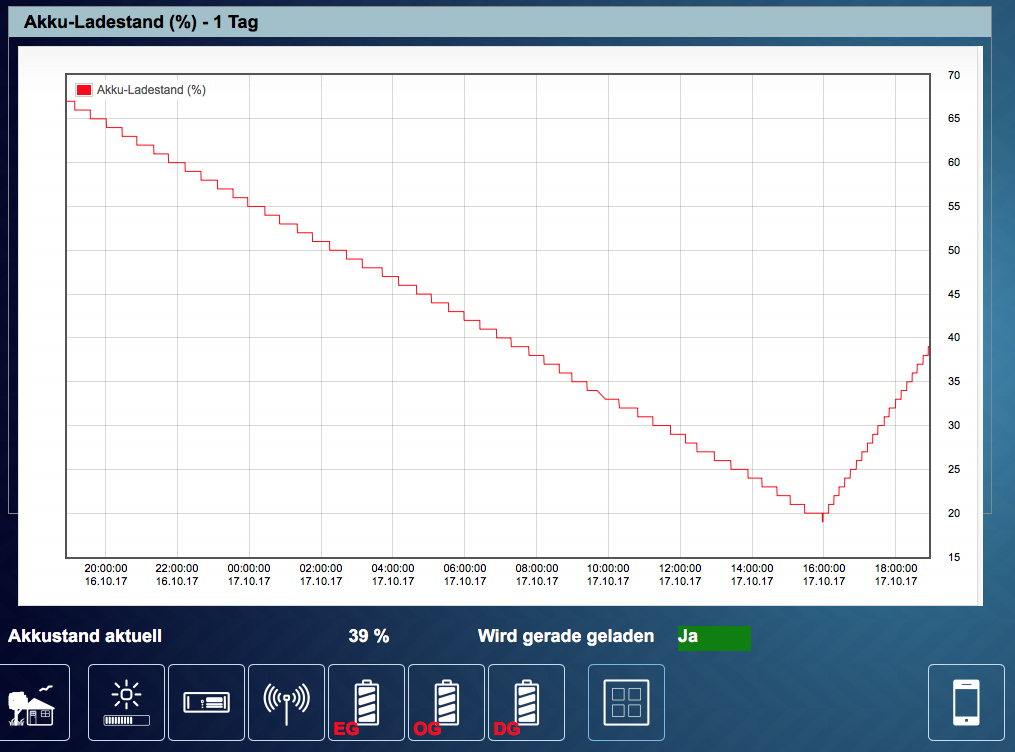The image size is (1015, 752).
Task: Open the sun brightness icon
Action: (126, 702)
